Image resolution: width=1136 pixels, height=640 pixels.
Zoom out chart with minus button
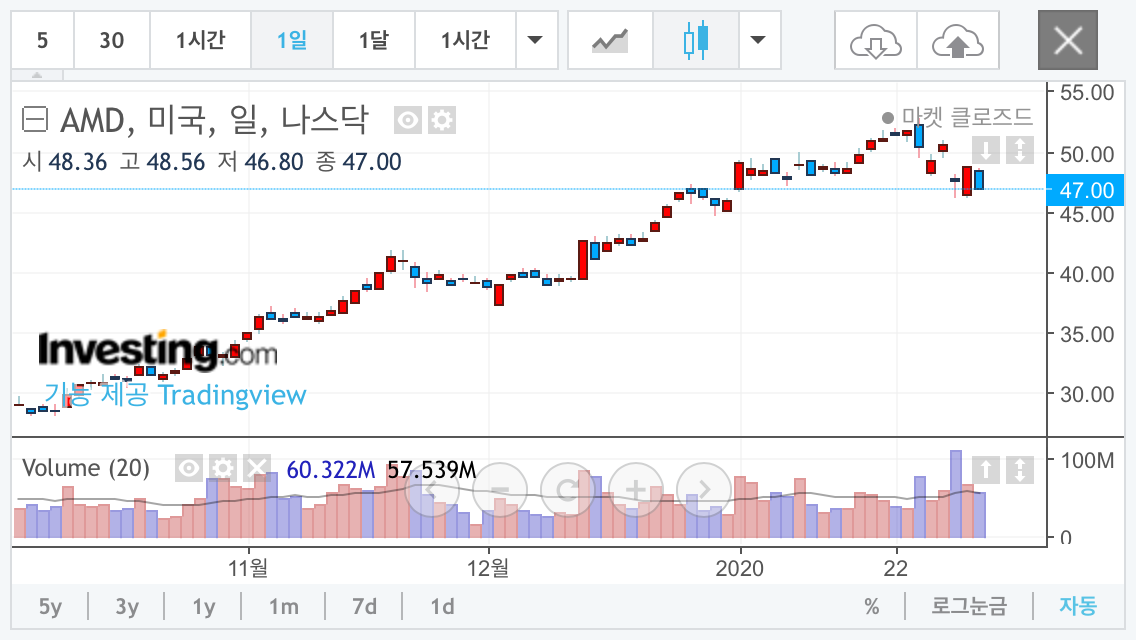[500, 490]
